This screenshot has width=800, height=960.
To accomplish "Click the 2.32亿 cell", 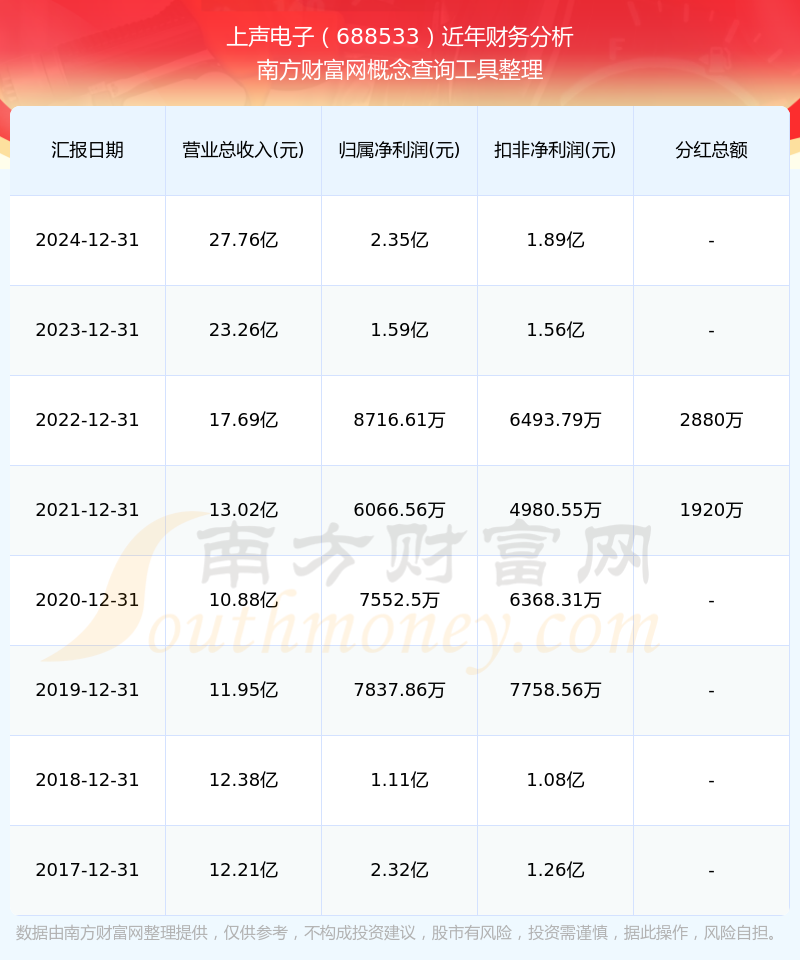I will coord(400,870).
